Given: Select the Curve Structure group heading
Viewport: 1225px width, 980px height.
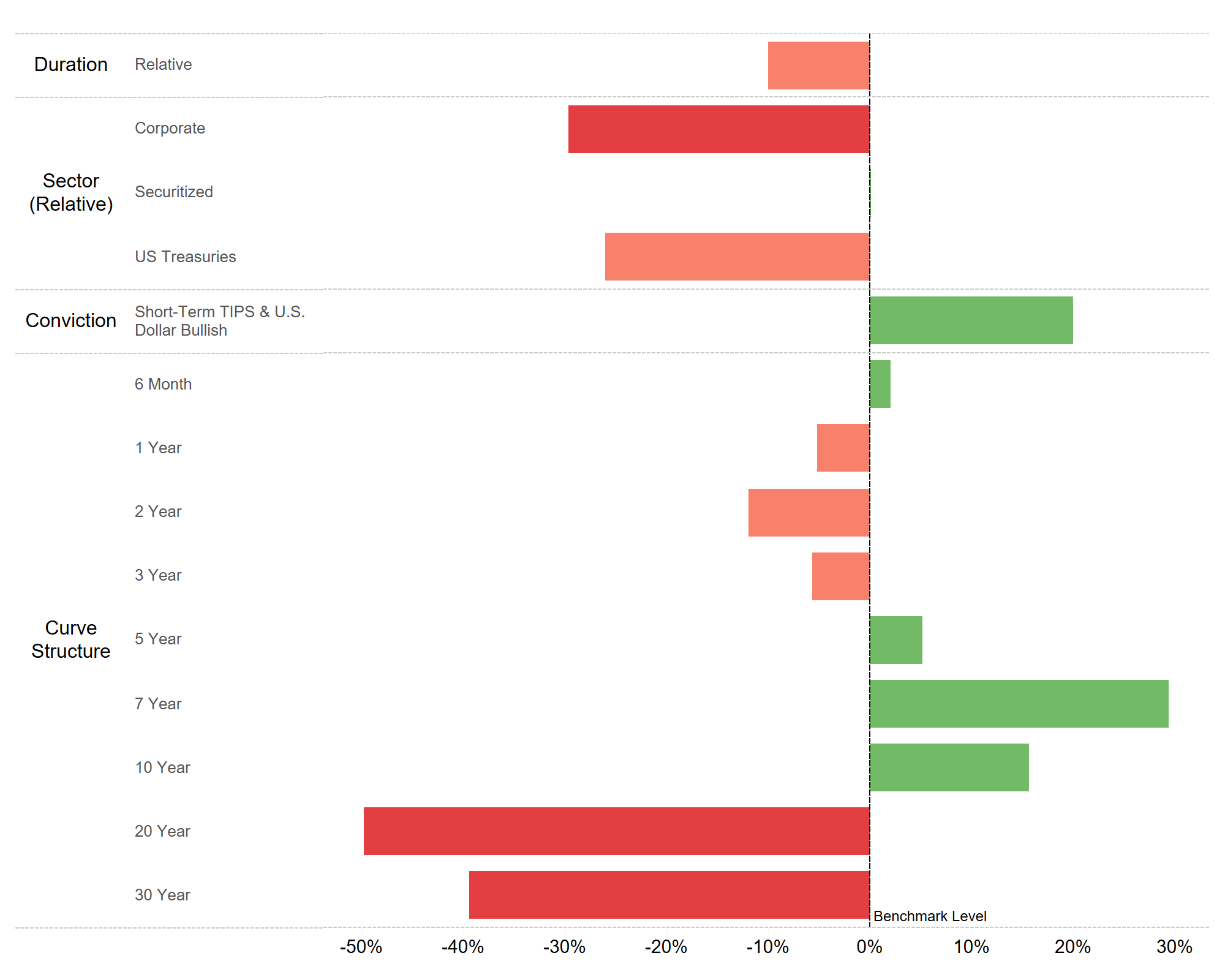Looking at the screenshot, I should [x=71, y=639].
